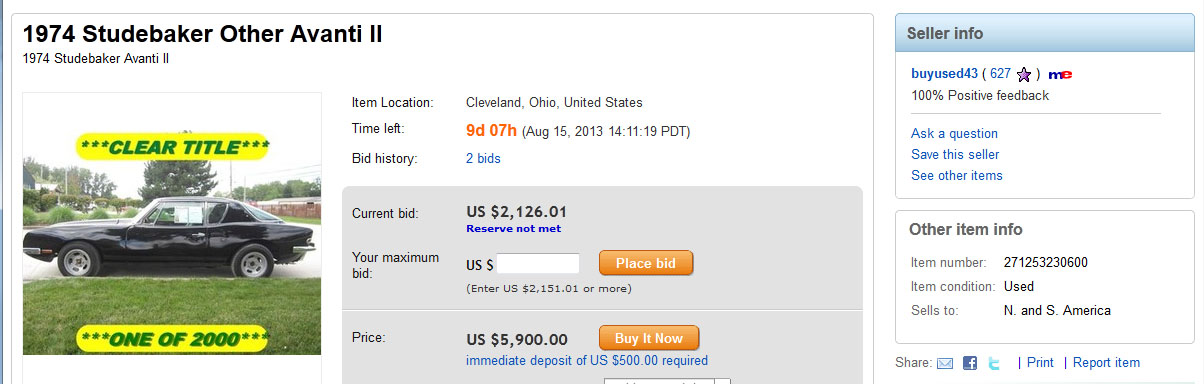The width and height of the screenshot is (1204, 384).
Task: Share listing via the email envelope icon
Action: [x=945, y=363]
